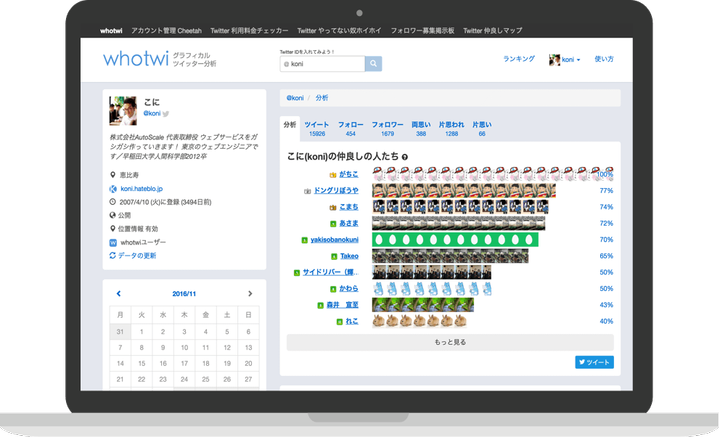The height and width of the screenshot is (437, 720).
Task: Click the 72% value for あさま
Action: pos(606,224)
